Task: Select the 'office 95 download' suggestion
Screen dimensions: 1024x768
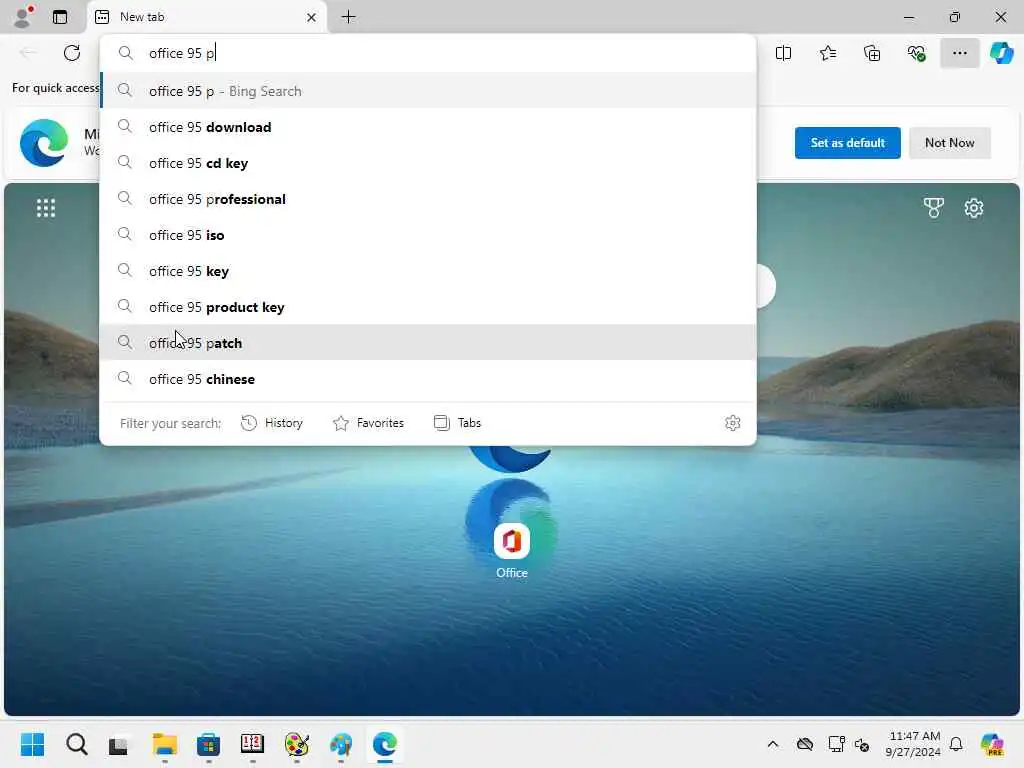Action: 428,127
